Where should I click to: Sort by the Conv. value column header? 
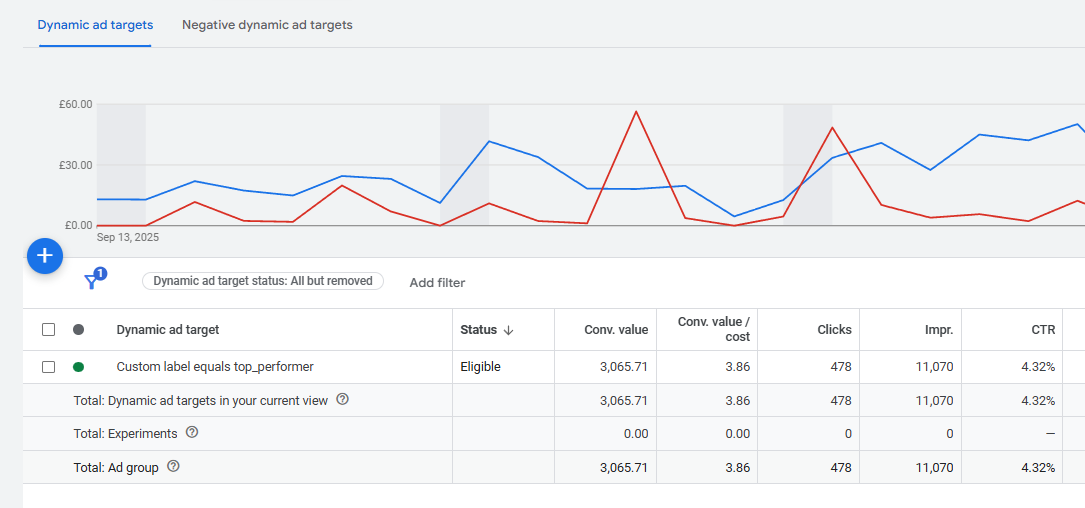(x=616, y=330)
